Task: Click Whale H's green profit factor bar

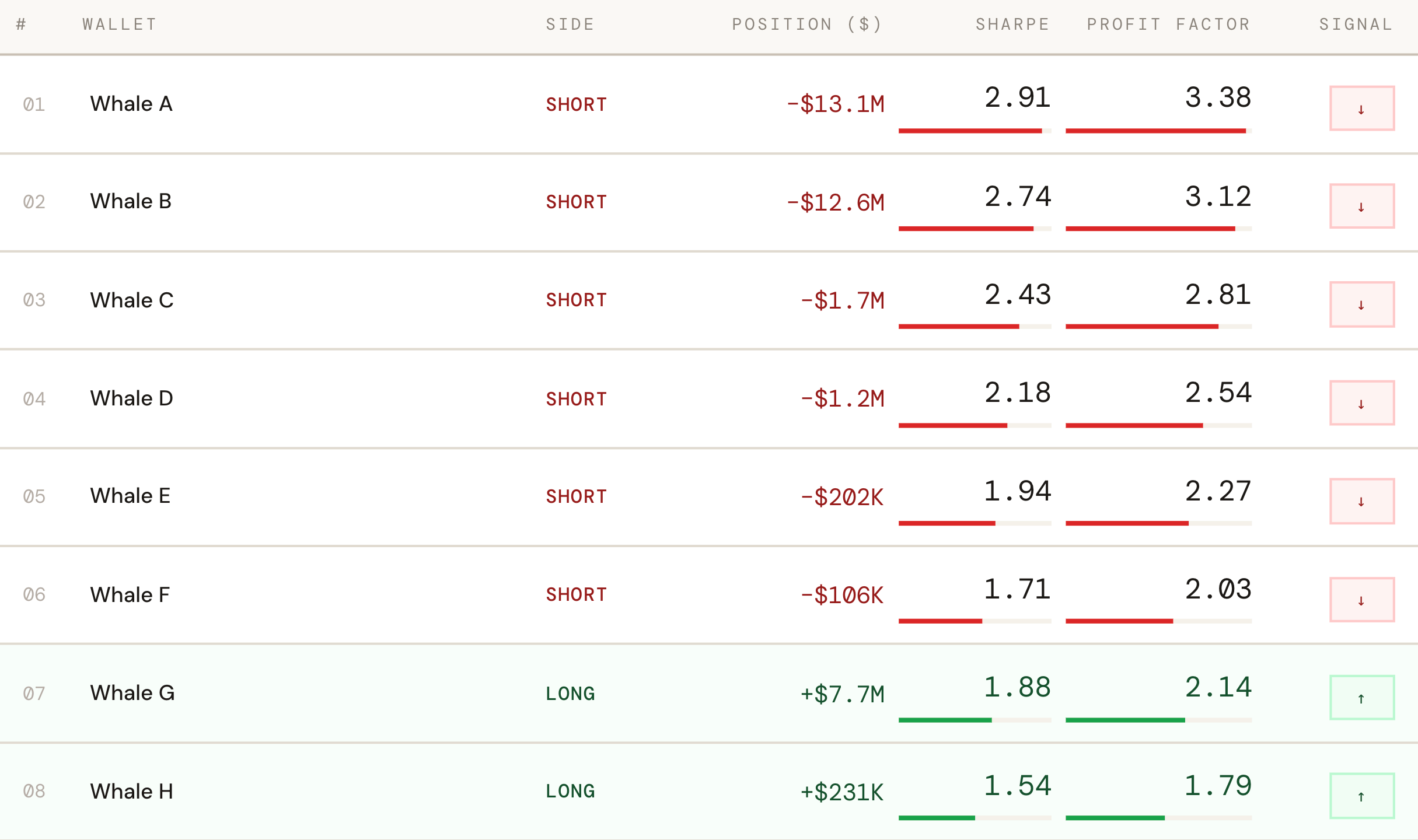Action: 1115,818
